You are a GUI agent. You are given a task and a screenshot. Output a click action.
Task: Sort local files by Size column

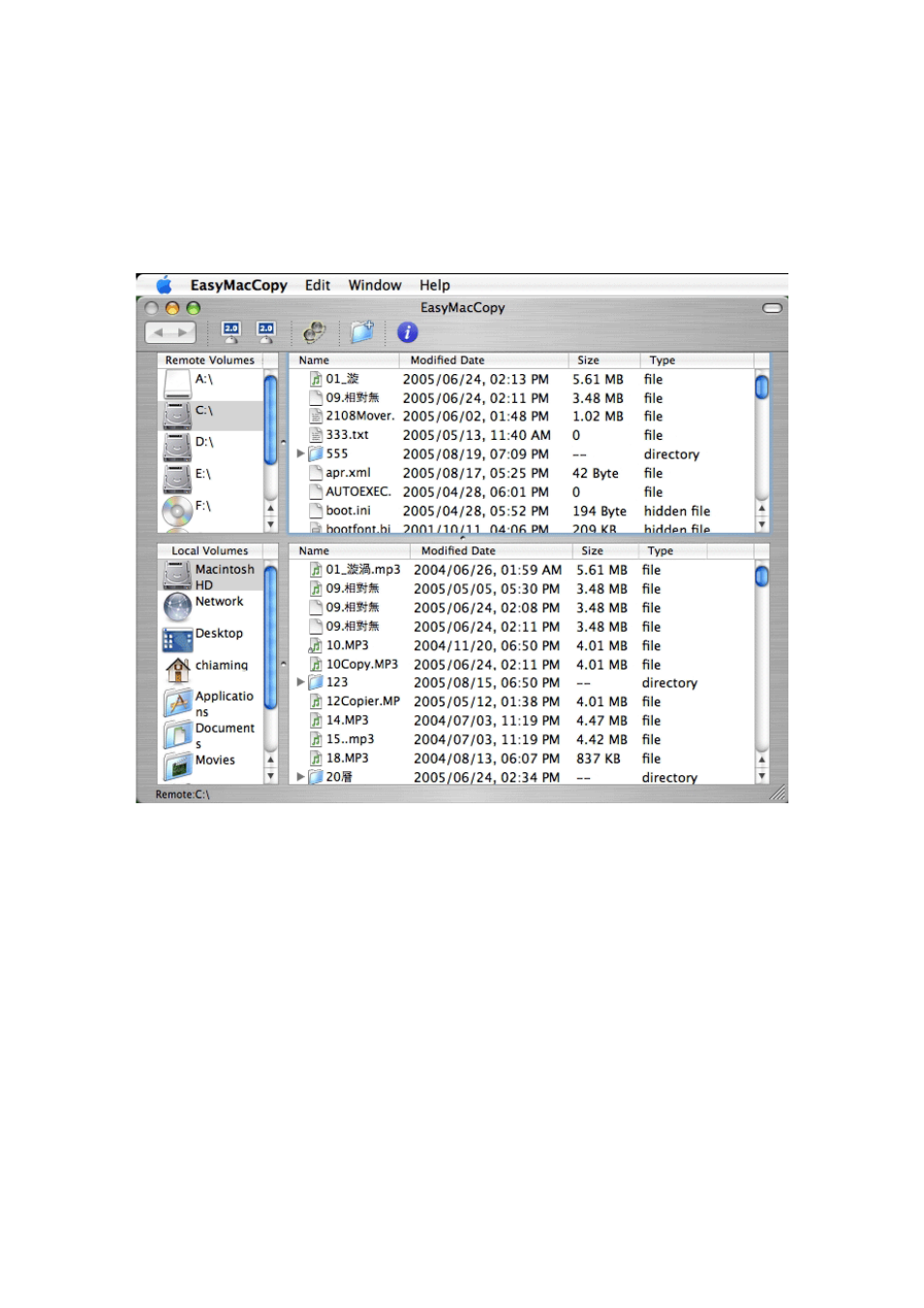pos(605,551)
